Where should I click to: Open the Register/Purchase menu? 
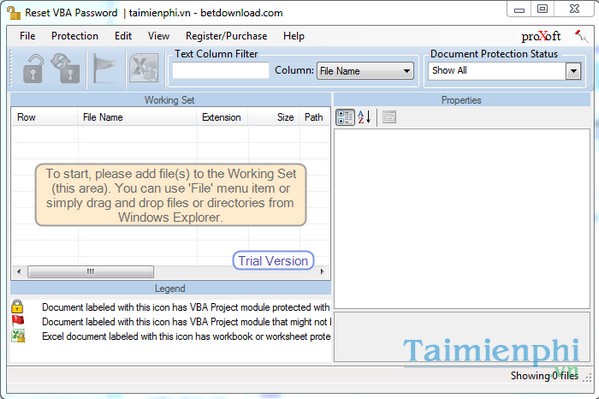[226, 36]
